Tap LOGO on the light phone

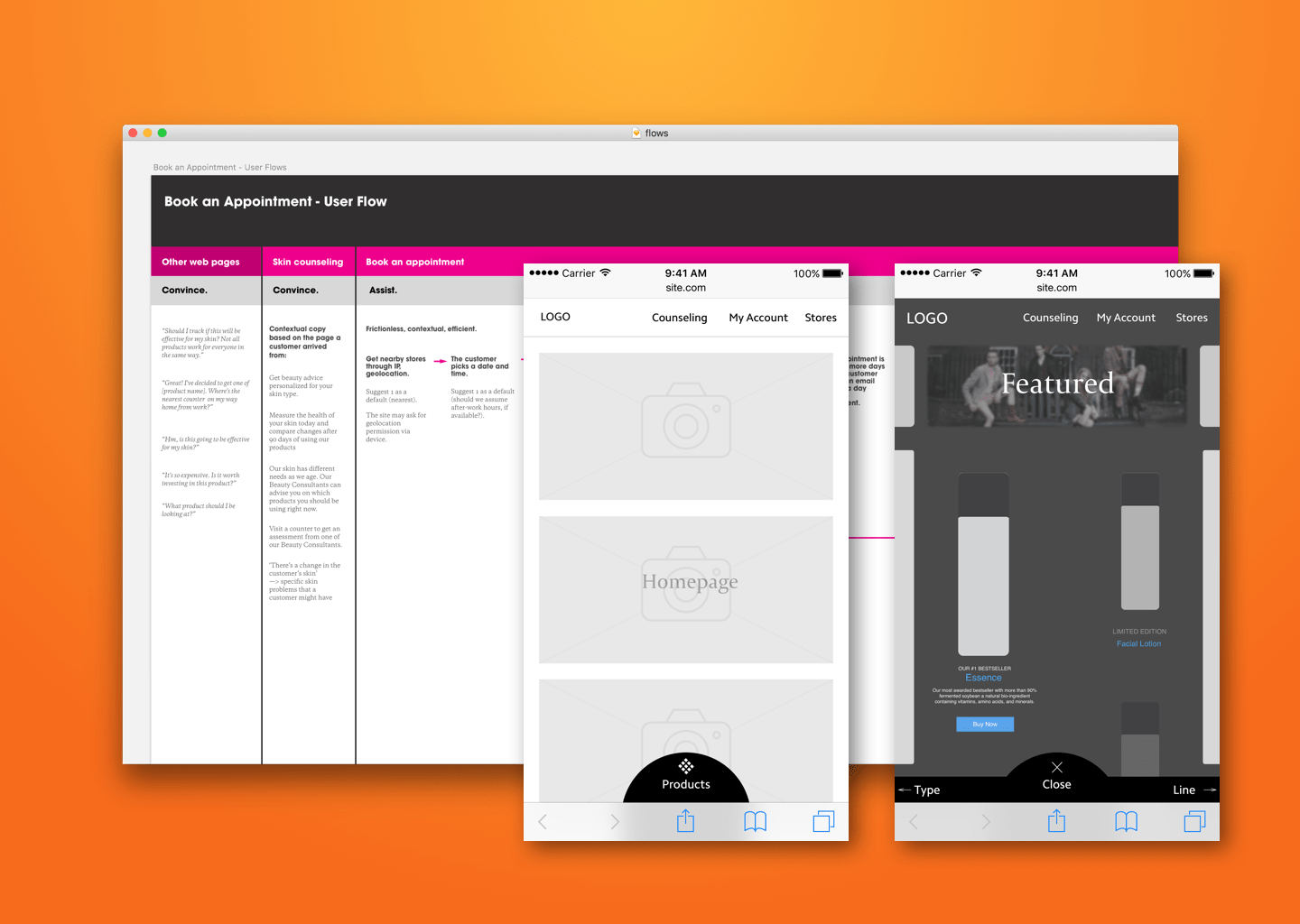(555, 317)
